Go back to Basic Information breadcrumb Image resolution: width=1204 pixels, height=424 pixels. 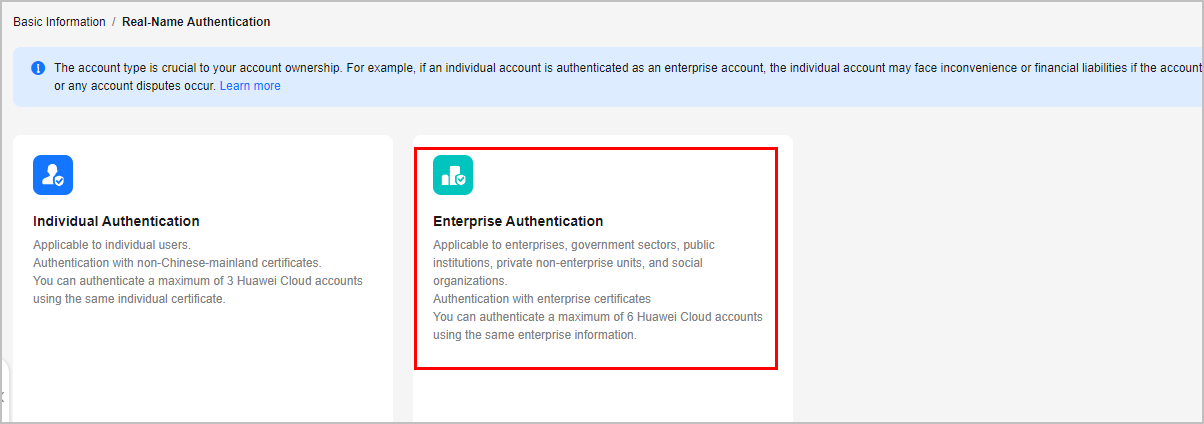coord(59,21)
